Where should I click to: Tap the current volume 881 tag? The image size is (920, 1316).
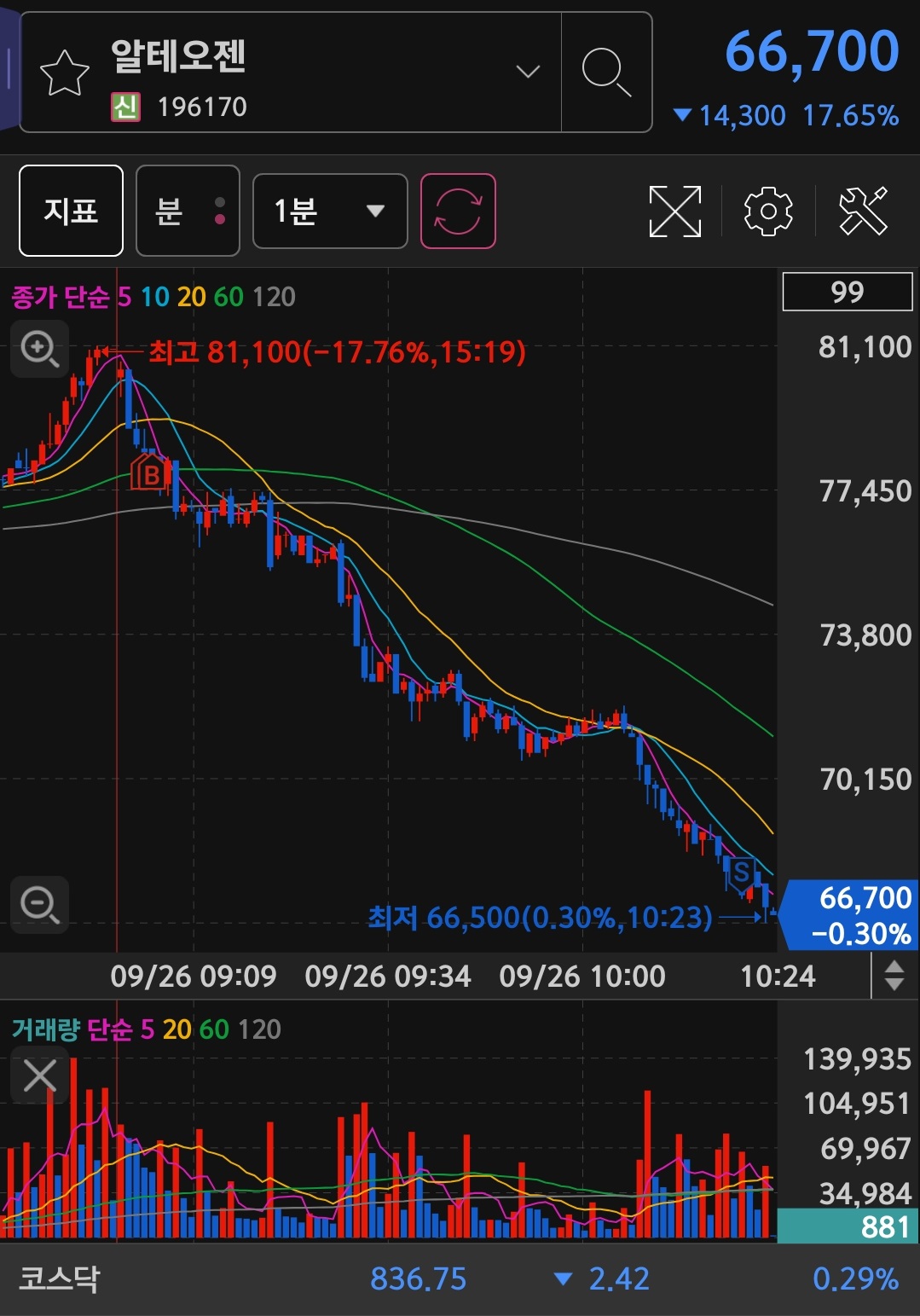coord(848,1226)
